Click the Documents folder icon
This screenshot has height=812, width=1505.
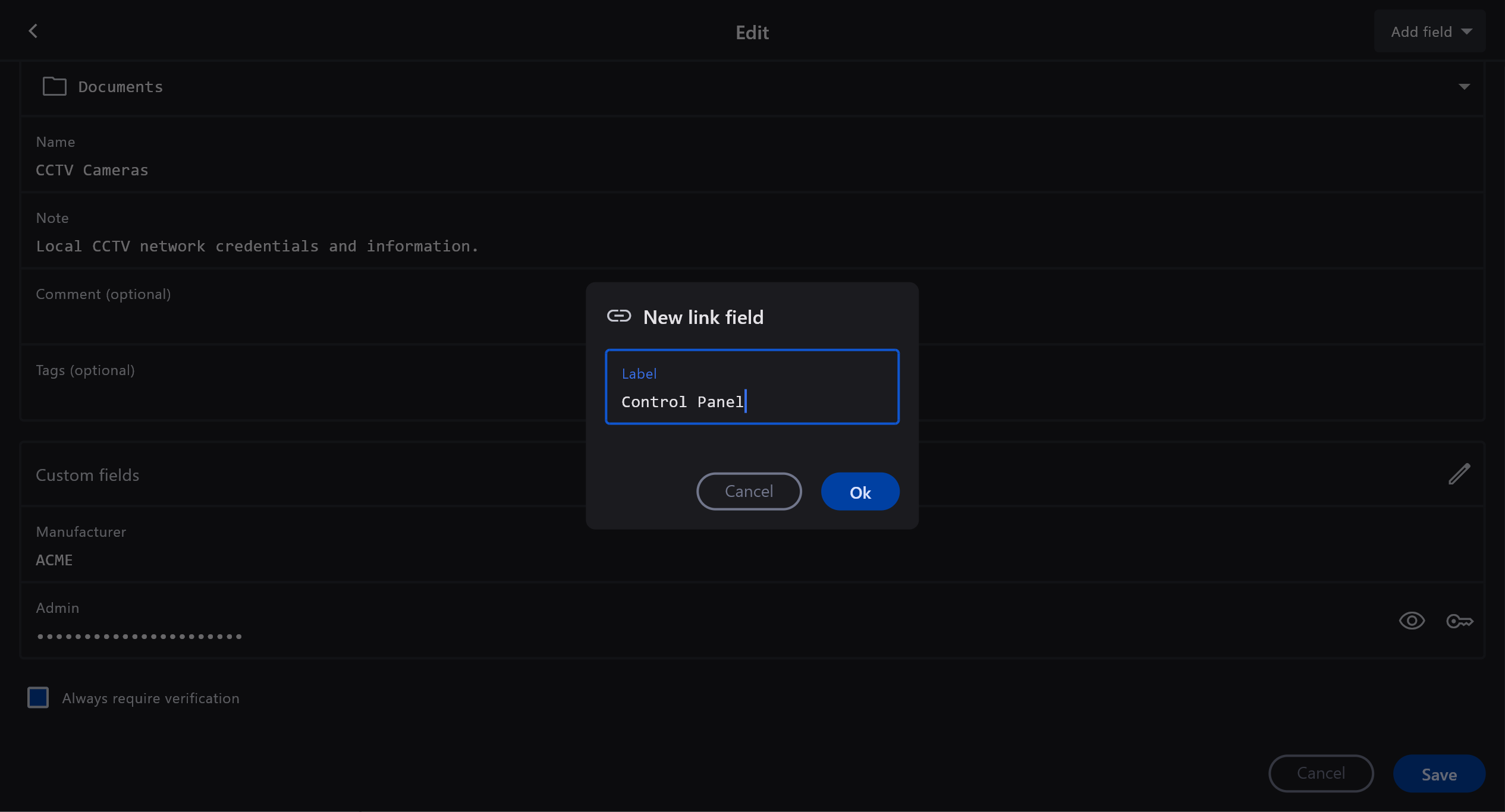[54, 87]
